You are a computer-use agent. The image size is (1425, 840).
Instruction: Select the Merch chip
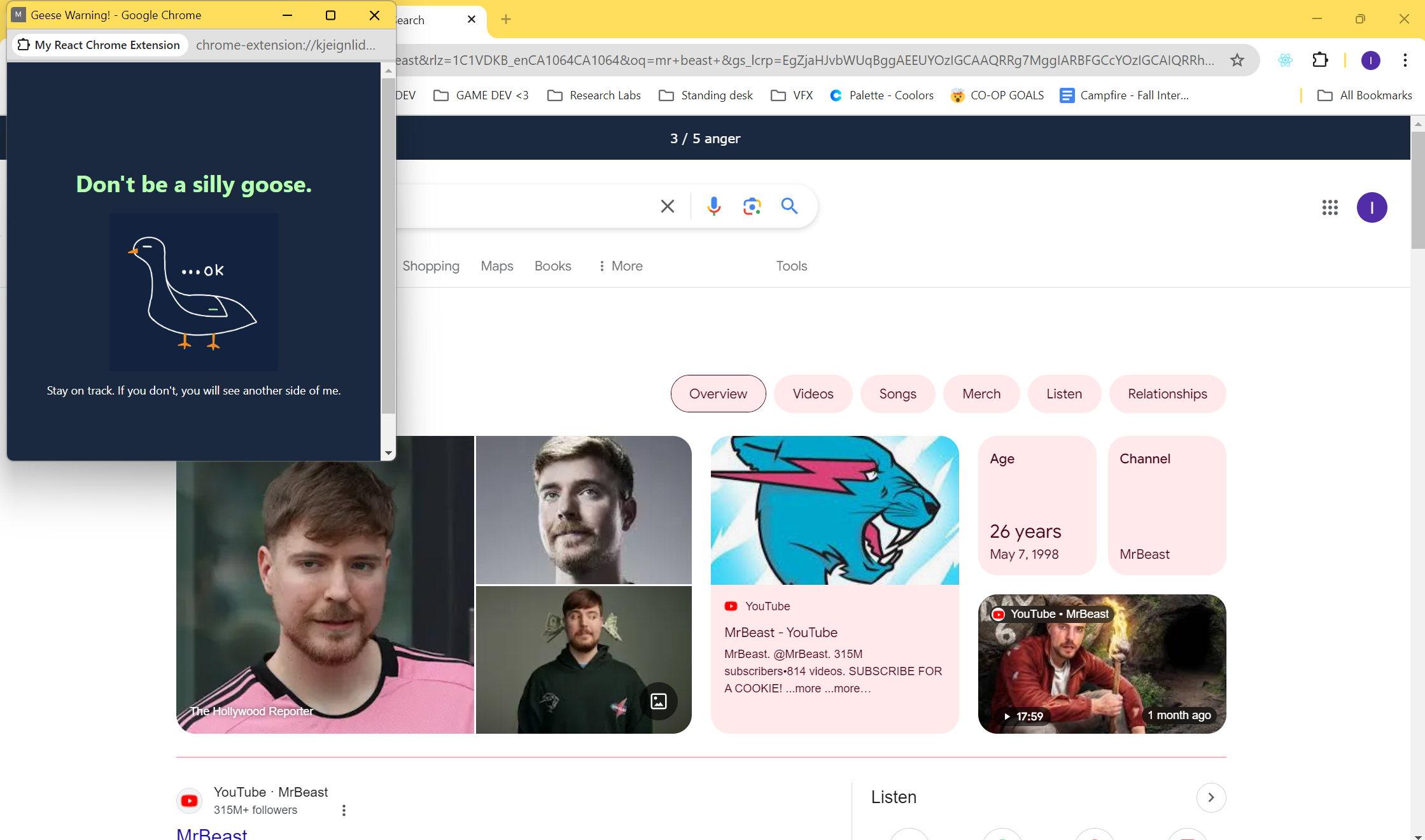click(981, 394)
